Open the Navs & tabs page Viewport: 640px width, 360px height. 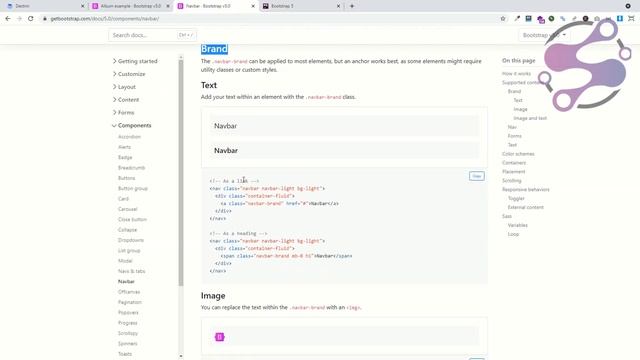point(131,271)
